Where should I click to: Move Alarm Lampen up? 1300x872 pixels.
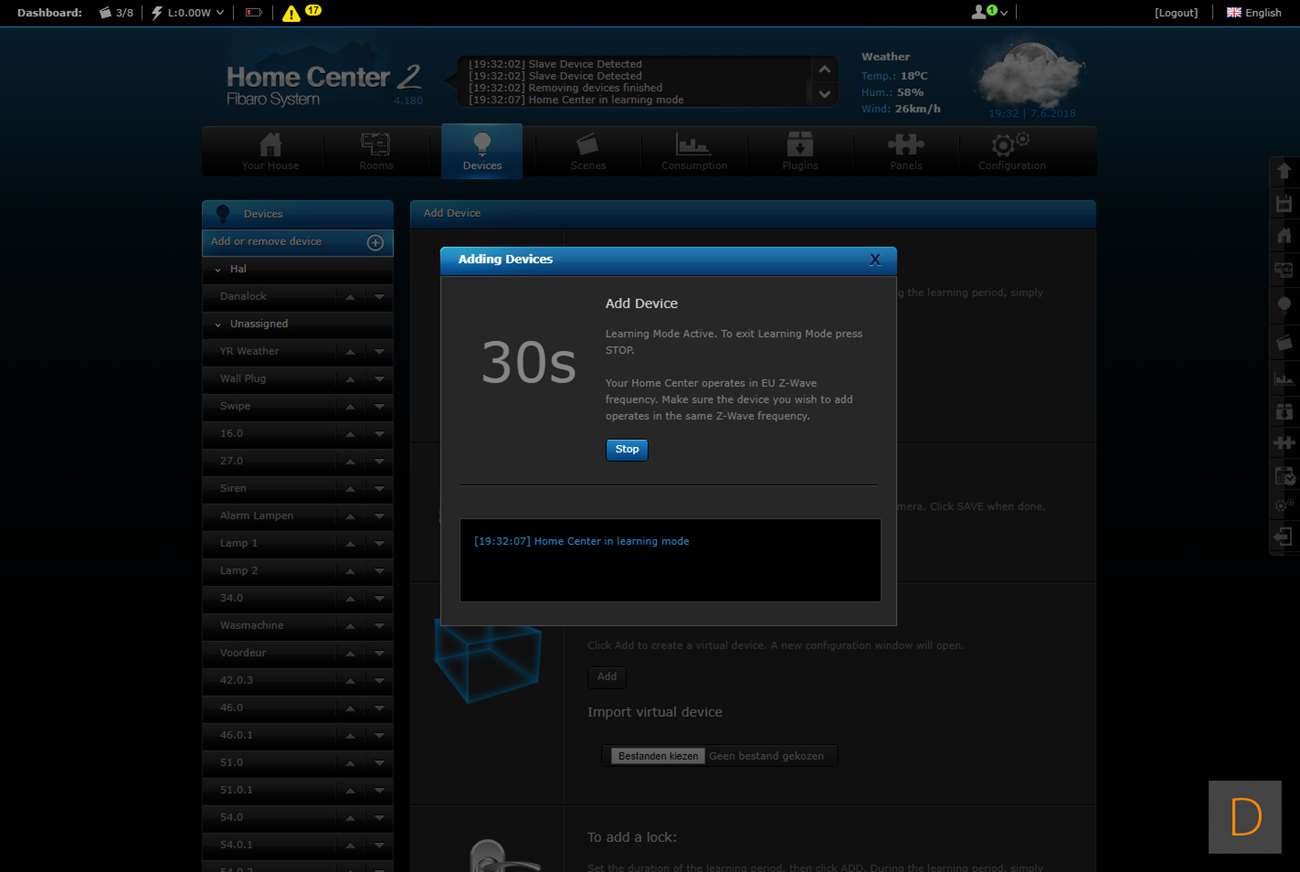(x=350, y=516)
